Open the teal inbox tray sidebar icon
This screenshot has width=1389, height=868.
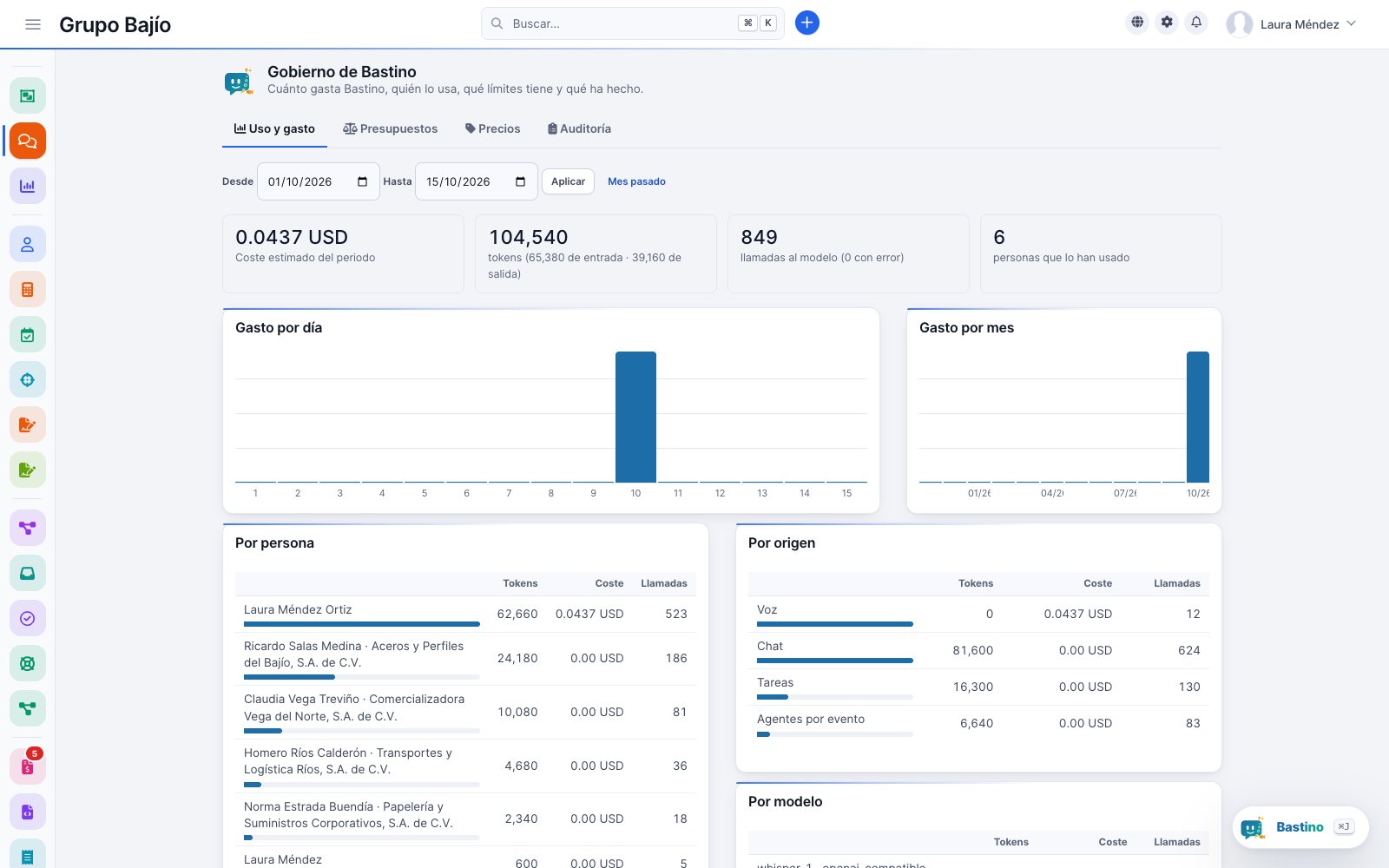click(x=28, y=573)
